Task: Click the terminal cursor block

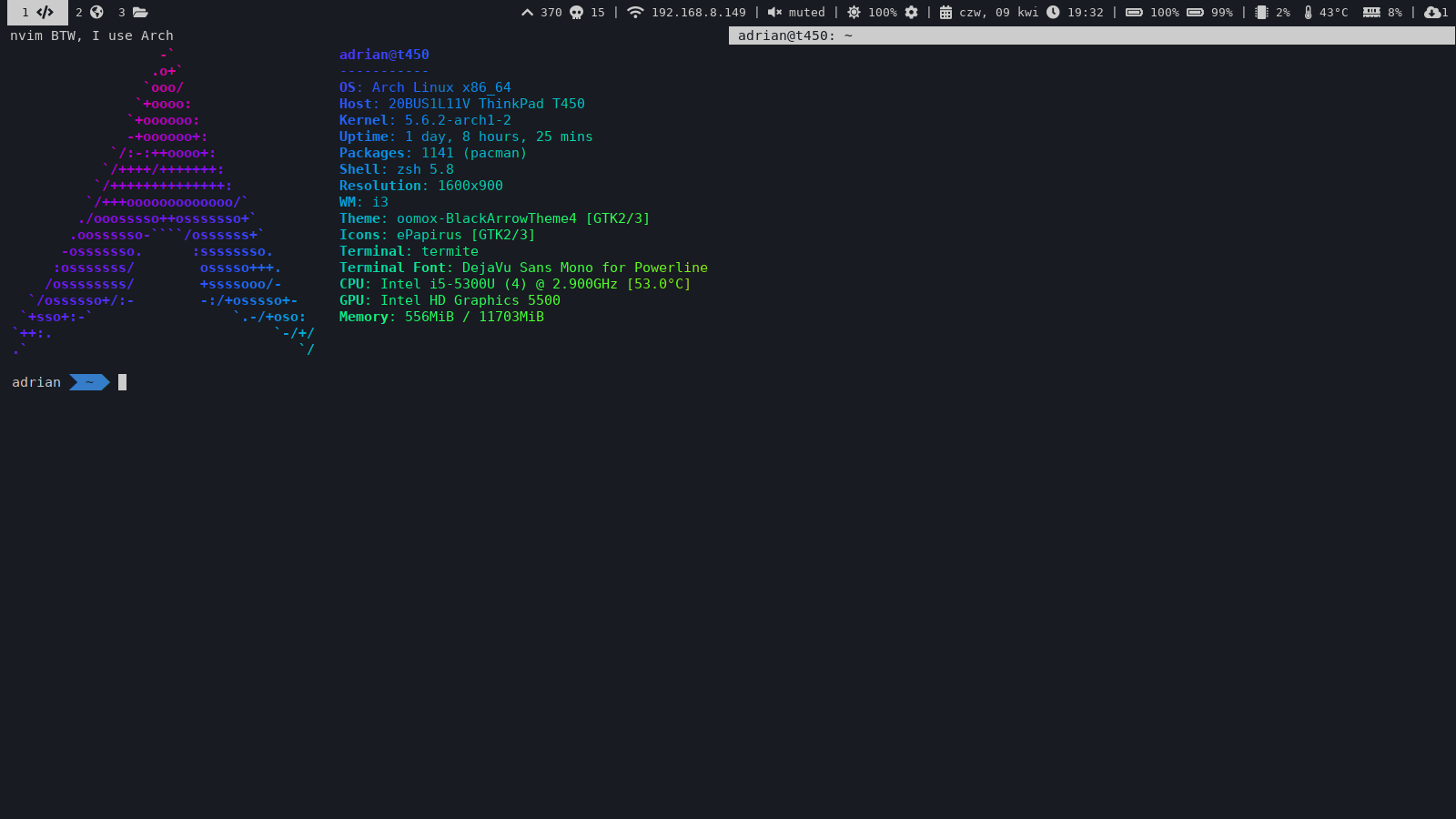Action: coord(122,382)
